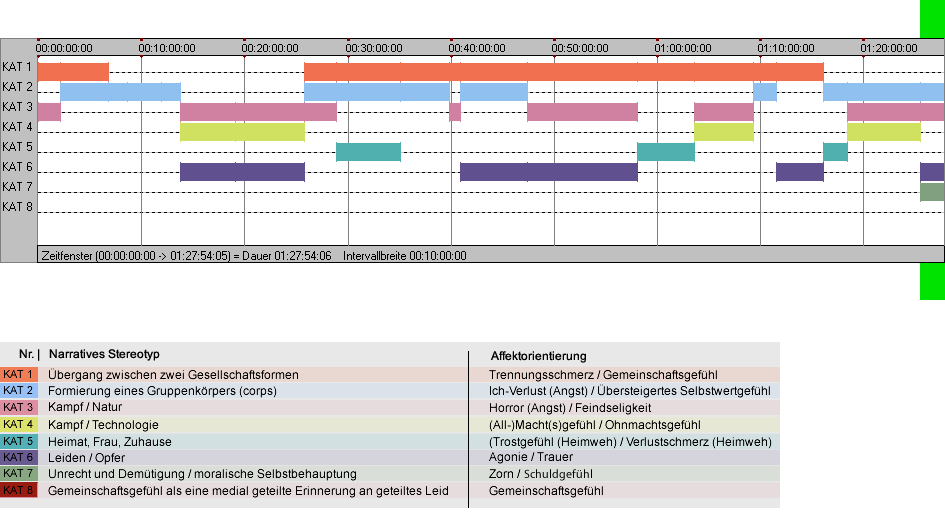This screenshot has width=945, height=530.
Task: Select the KAT 5 row label in timeline
Action: pyautogui.click(x=17, y=147)
